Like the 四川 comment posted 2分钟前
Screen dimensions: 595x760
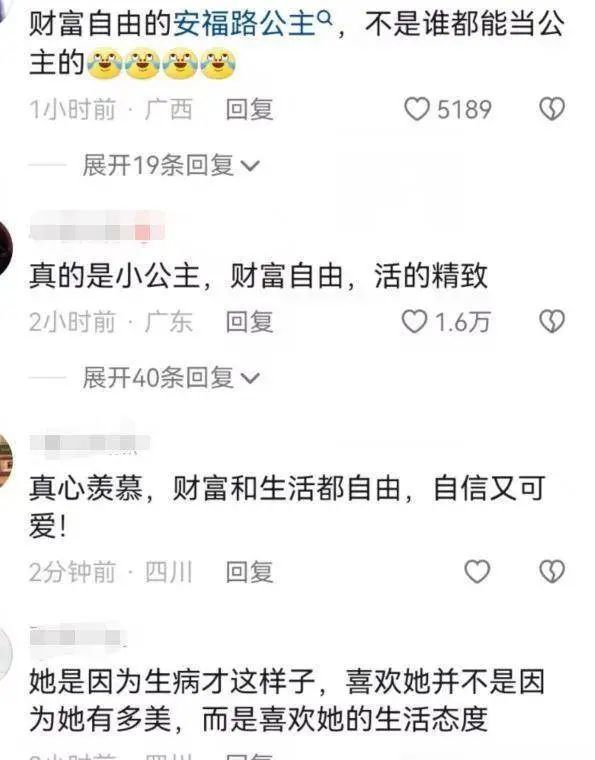click(477, 571)
